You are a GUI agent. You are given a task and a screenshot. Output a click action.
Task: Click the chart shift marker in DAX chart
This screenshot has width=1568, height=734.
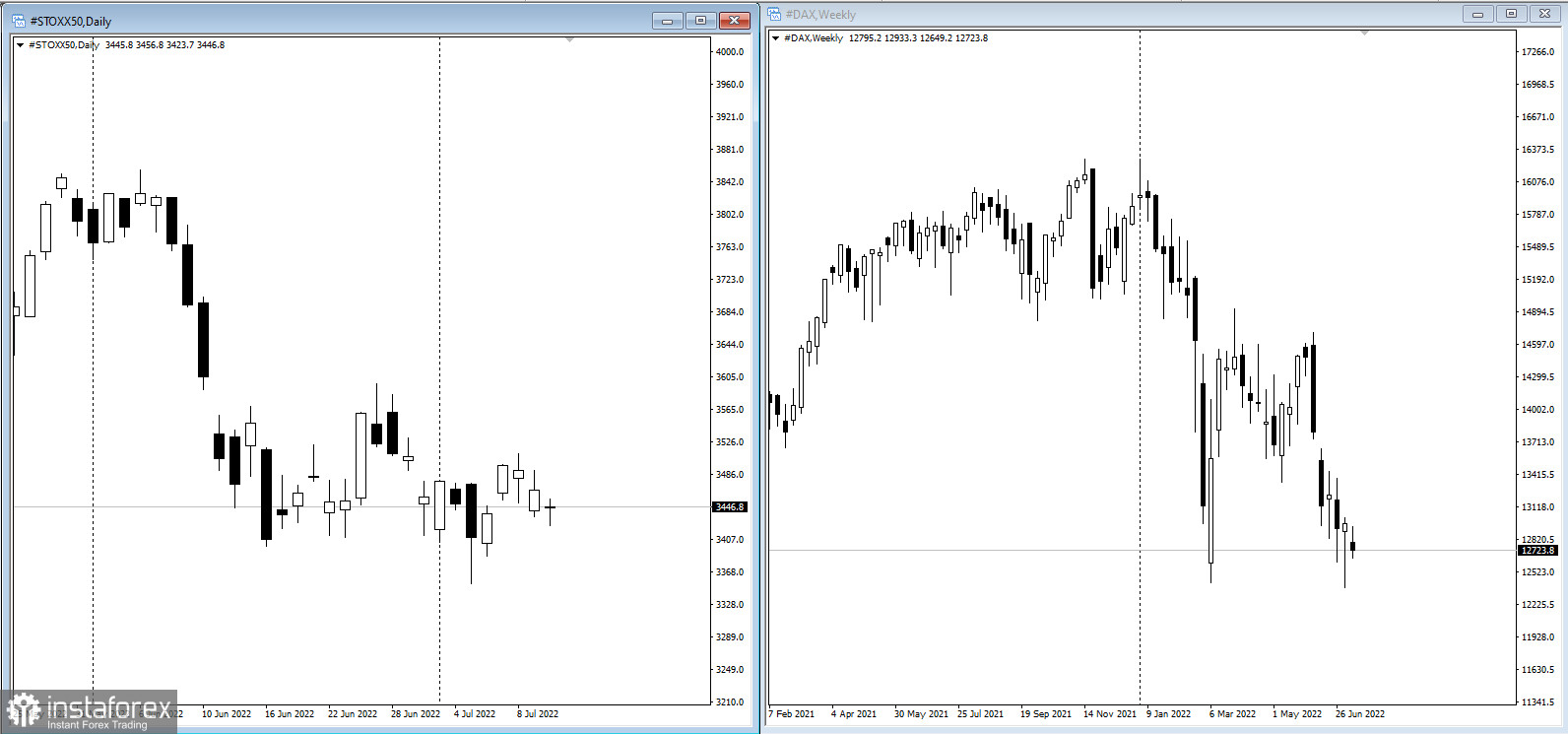1364,33
